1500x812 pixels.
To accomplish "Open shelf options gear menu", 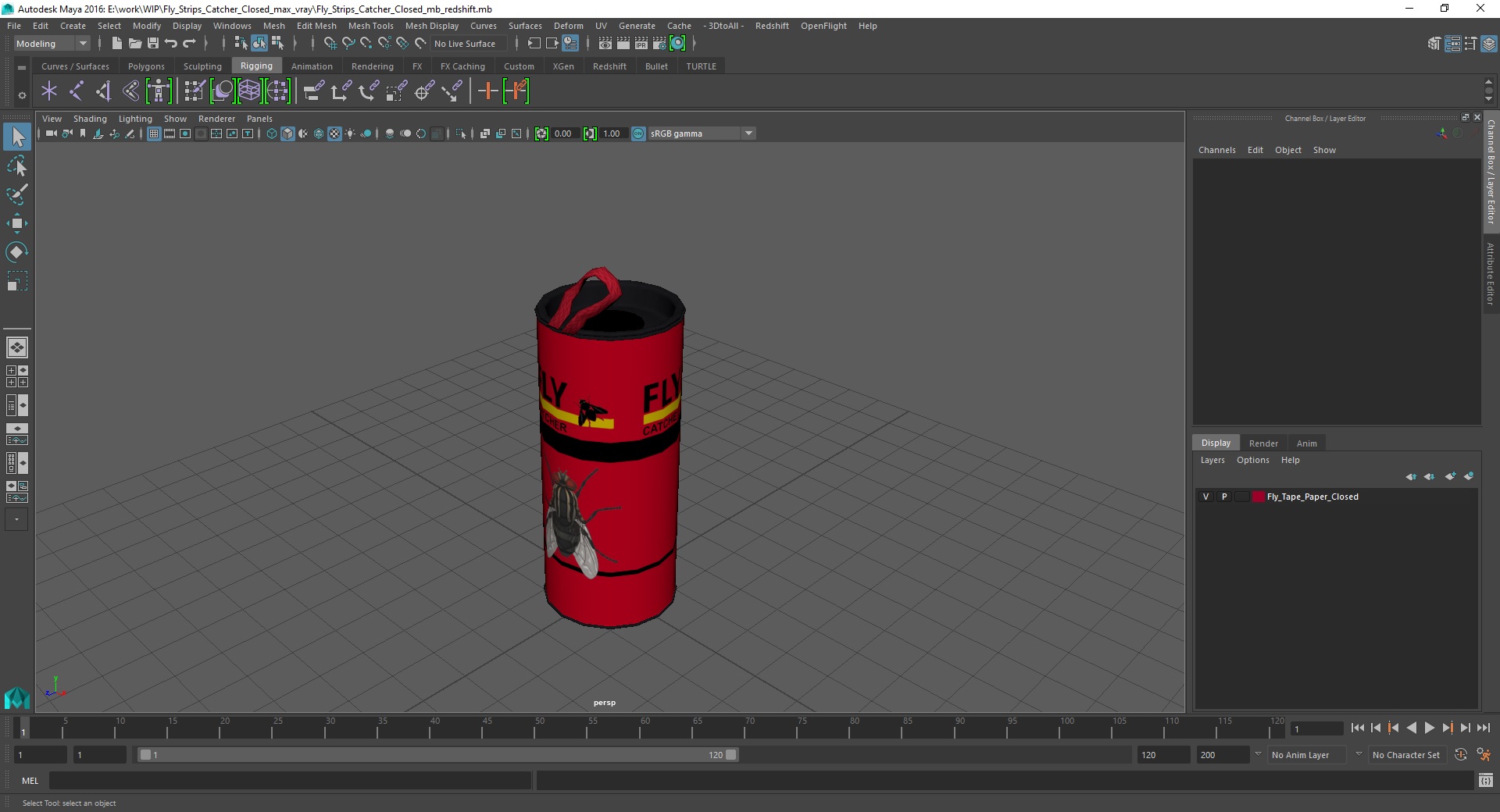I will [22, 95].
